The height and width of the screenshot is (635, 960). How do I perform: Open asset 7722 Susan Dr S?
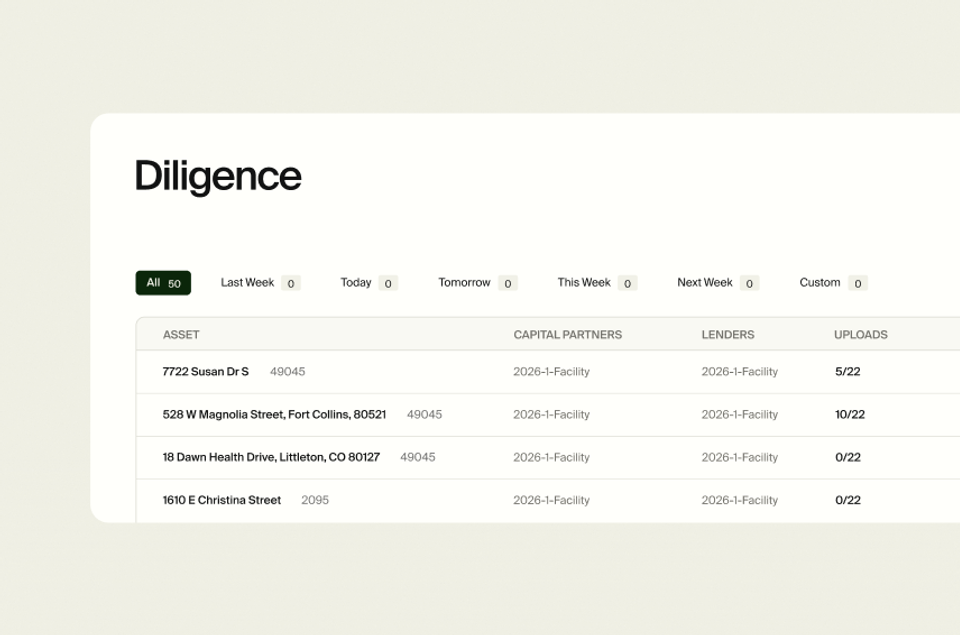[206, 372]
